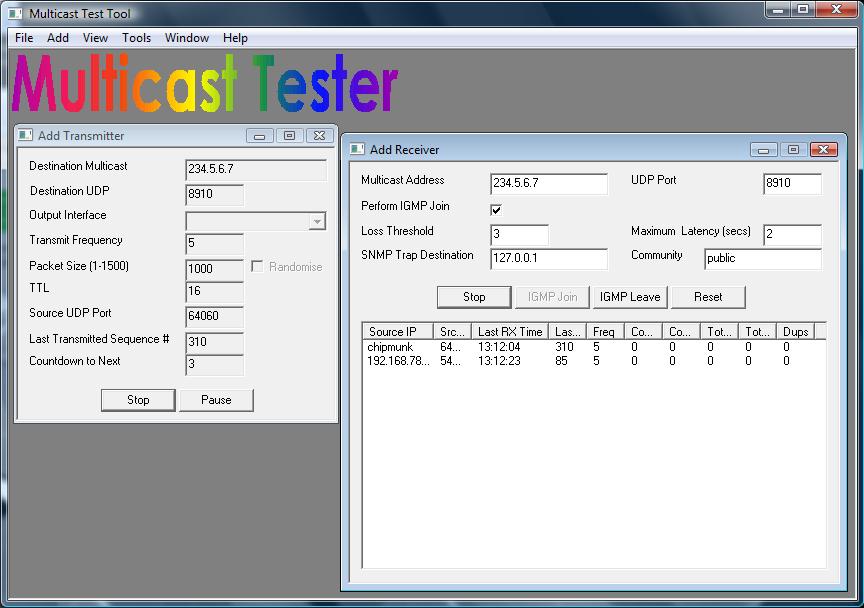
Task: Click the Maximum Latency field
Action: (x=792, y=234)
